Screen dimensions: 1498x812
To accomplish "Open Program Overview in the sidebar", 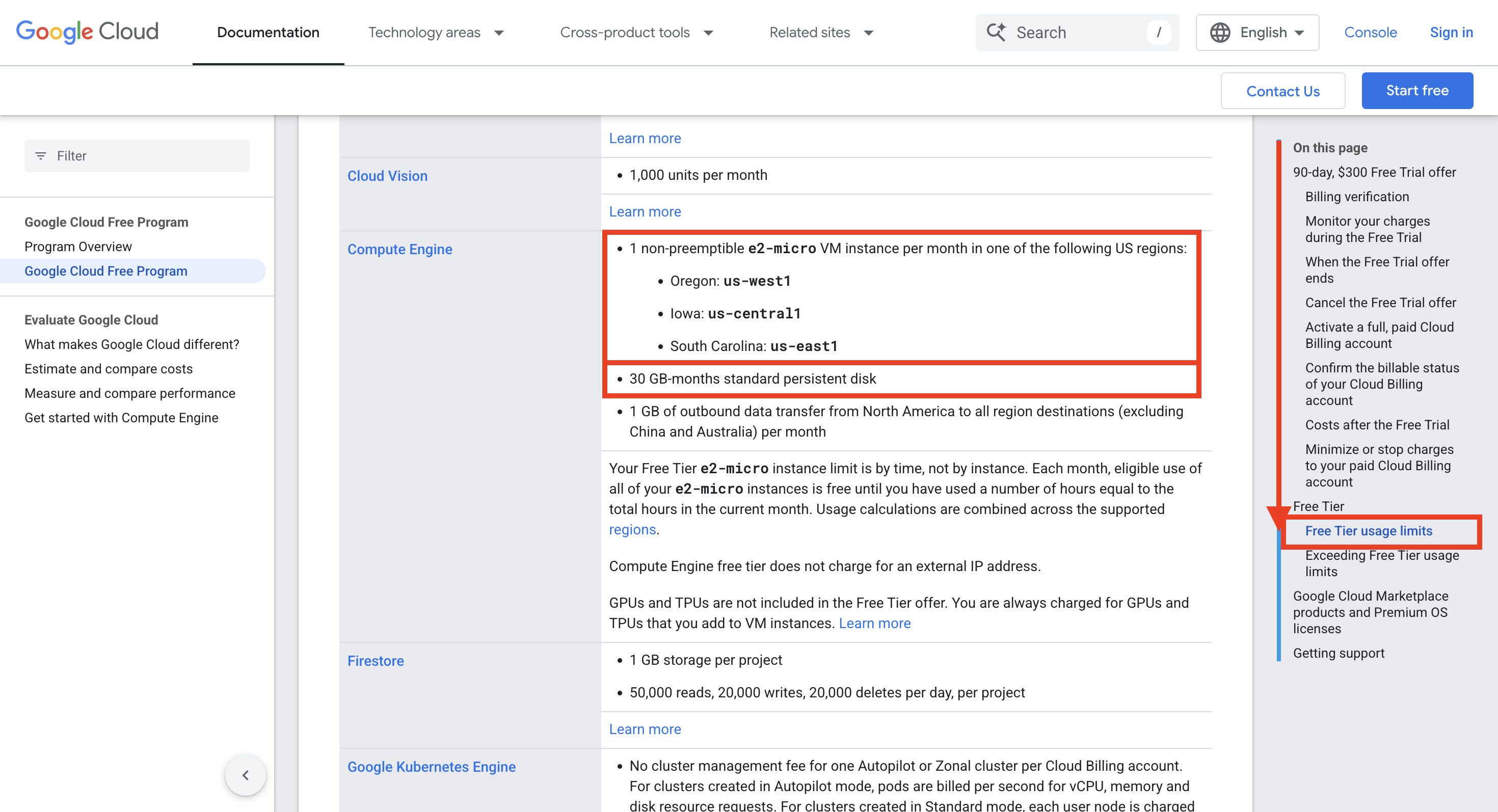I will [78, 247].
